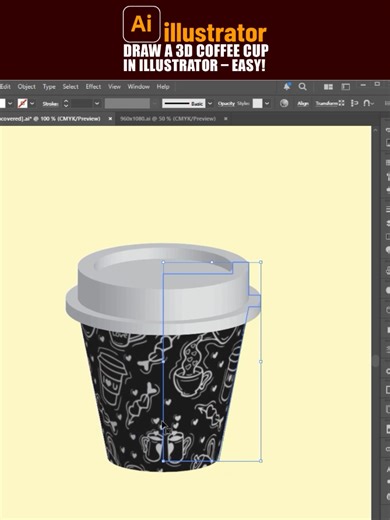Click the Stroke label link
Image resolution: width=390 pixels, height=520 pixels.
tap(50, 104)
